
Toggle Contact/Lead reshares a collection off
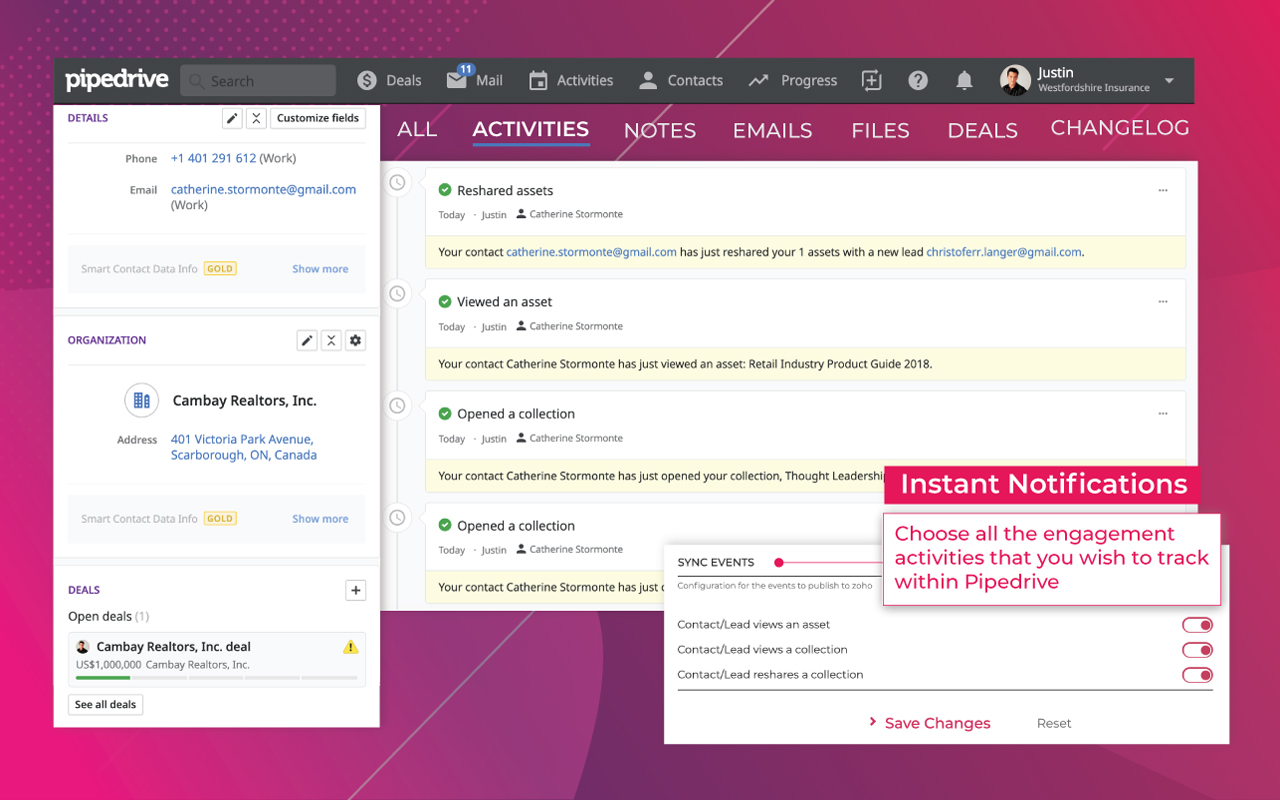(x=1196, y=674)
